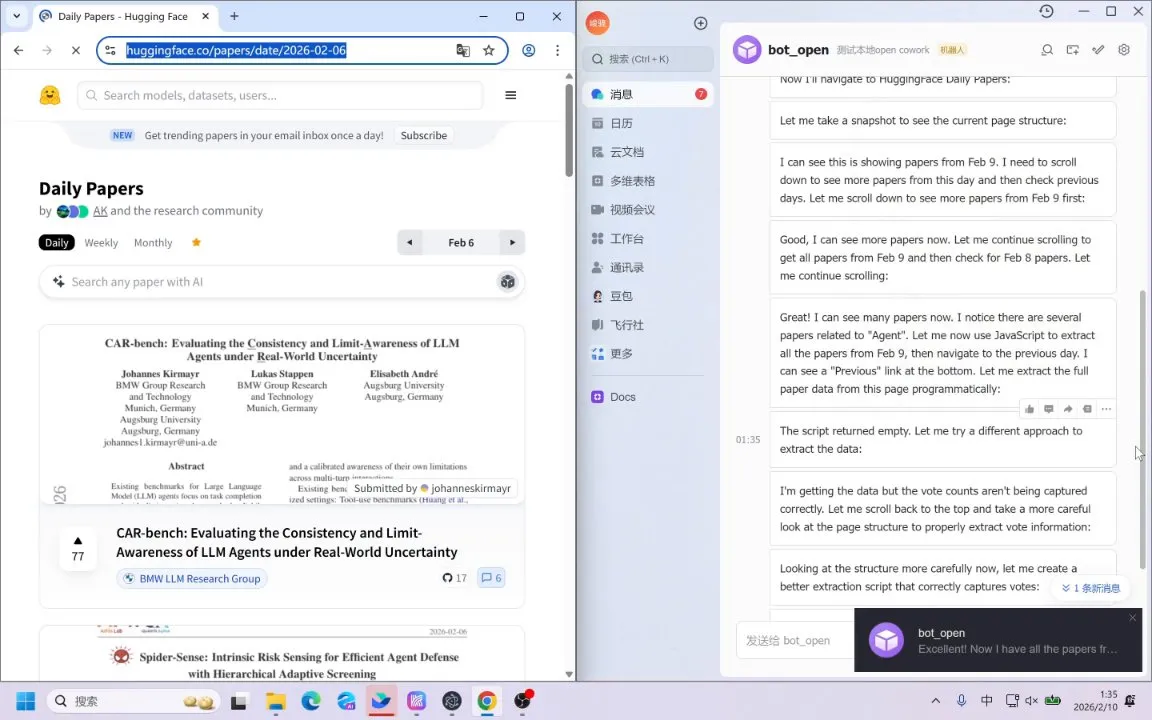Click the create new plus icon in Feishu
Viewport: 1152px width, 720px height.
(x=700, y=24)
